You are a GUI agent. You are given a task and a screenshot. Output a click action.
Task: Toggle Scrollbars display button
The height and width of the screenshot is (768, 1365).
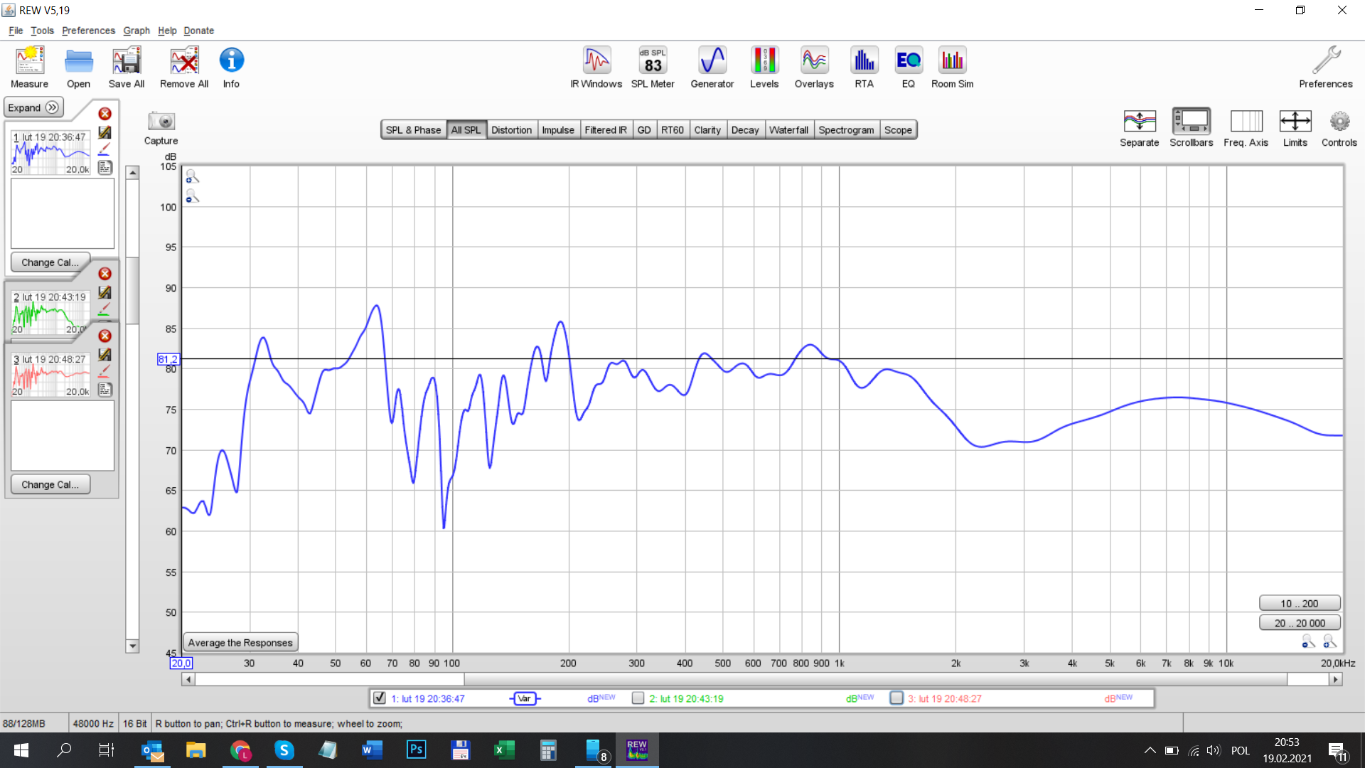coord(1191,121)
